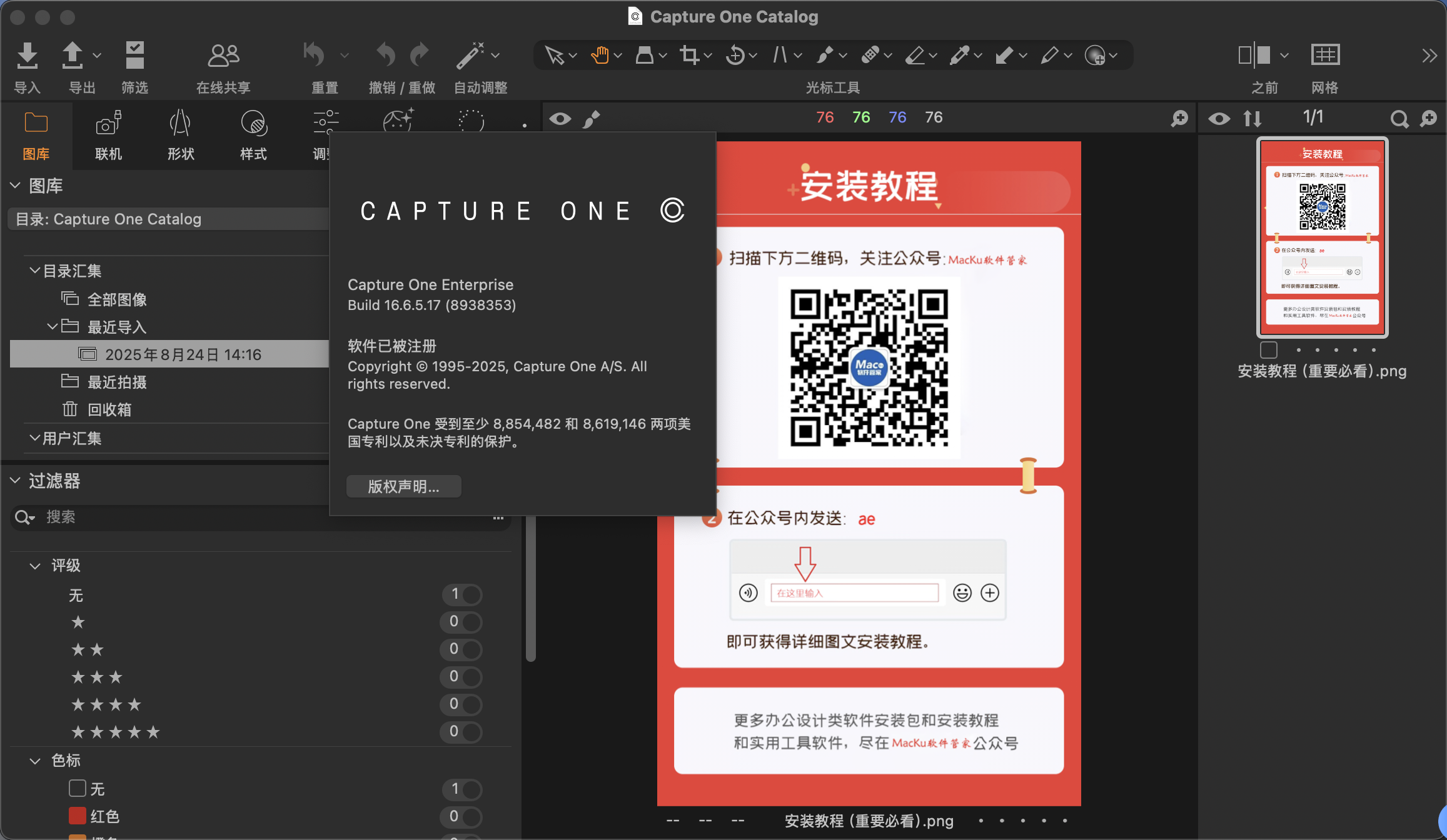Select the Erase mask cursor tool

click(915, 55)
